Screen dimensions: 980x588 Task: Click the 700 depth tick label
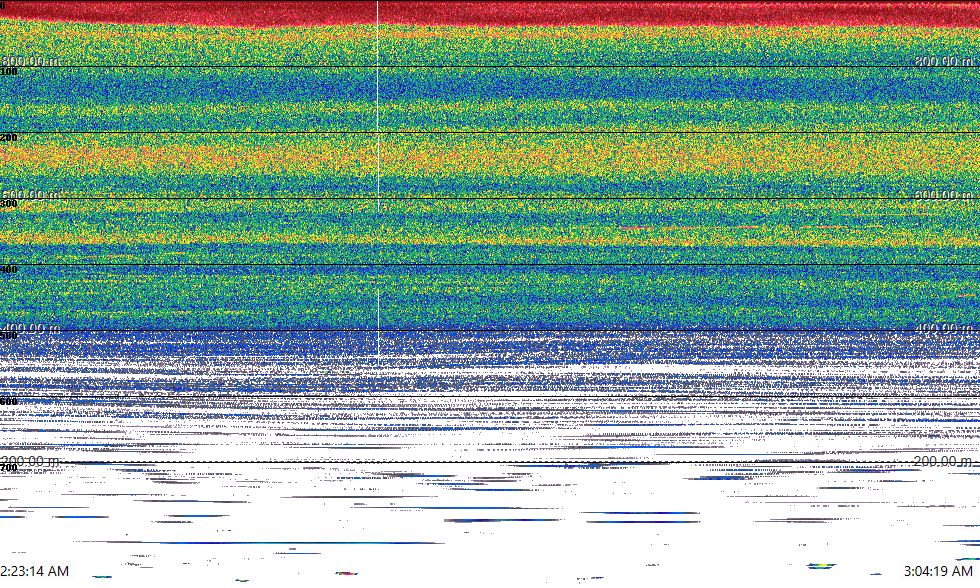(x=9, y=468)
